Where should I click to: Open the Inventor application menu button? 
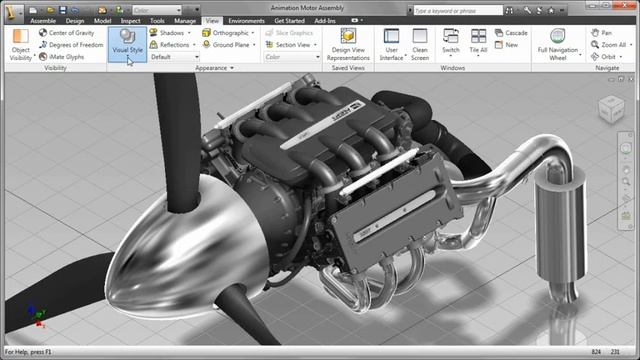[x=13, y=12]
